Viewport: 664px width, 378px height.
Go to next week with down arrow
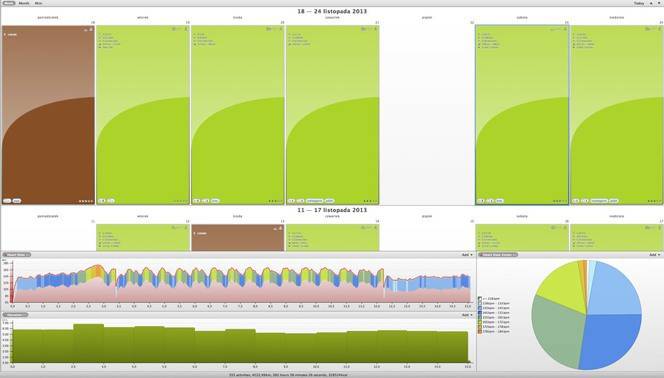[658, 3]
